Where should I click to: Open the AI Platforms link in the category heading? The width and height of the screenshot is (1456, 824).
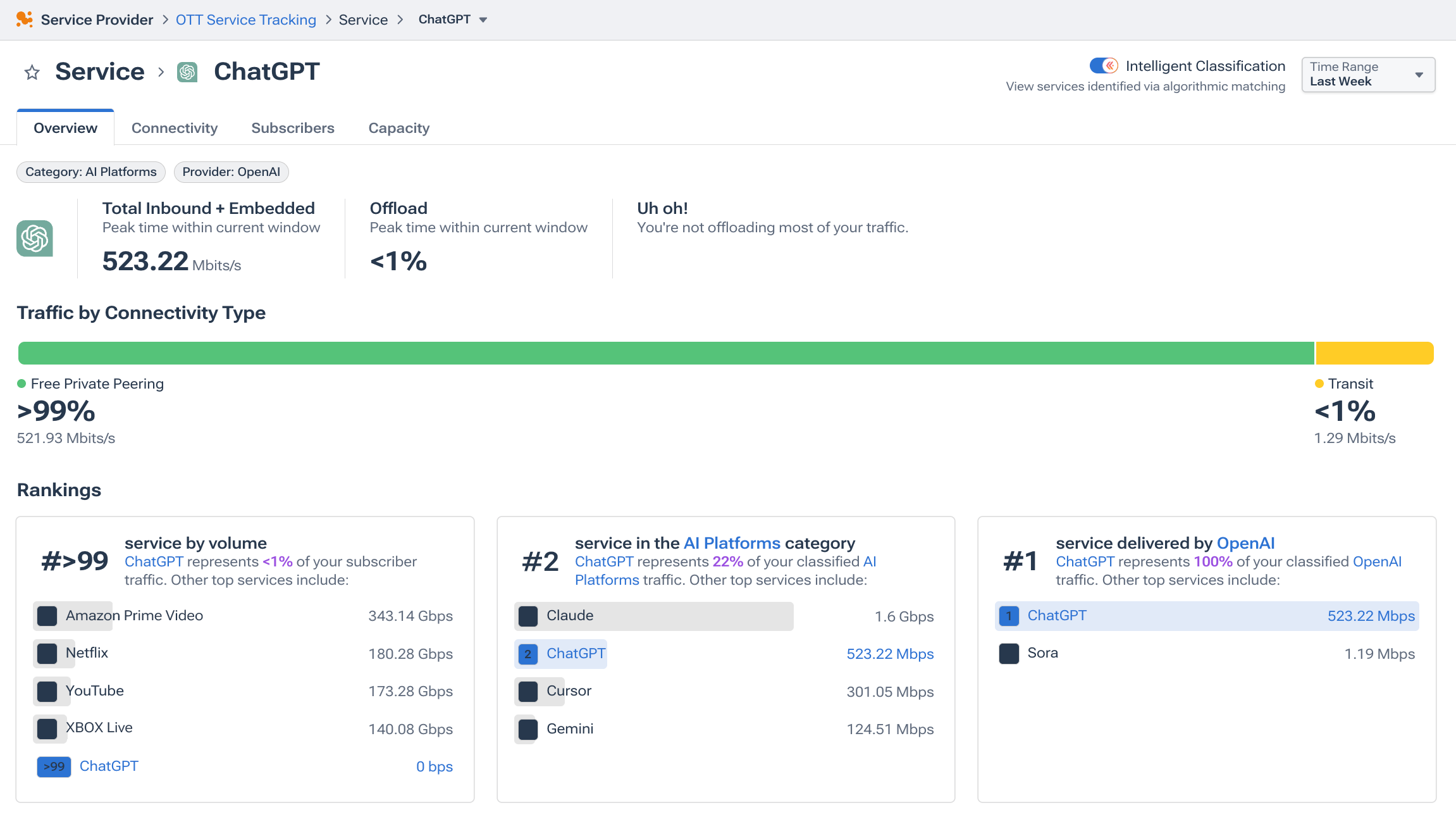click(x=732, y=543)
